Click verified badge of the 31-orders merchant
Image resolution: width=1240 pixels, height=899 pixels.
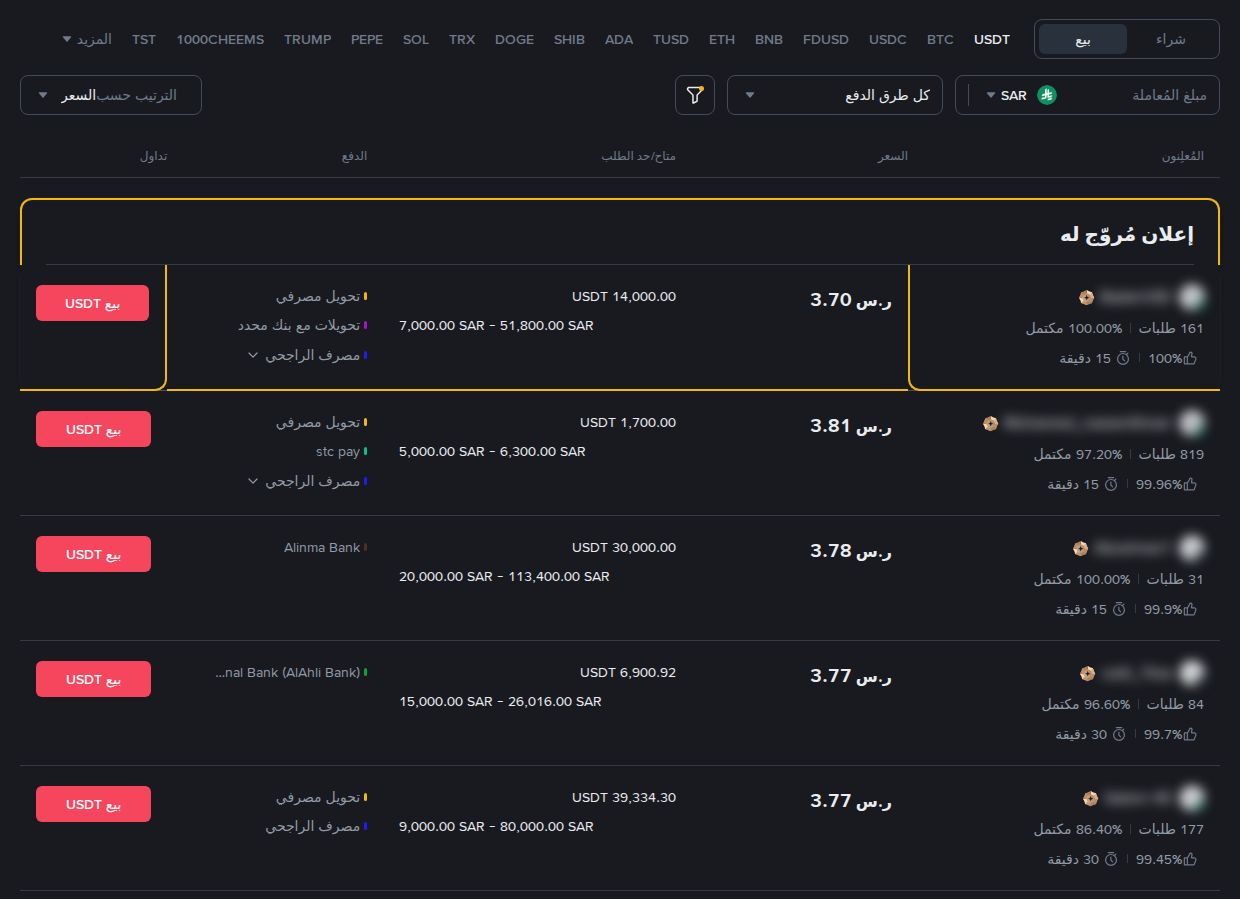(x=1080, y=548)
